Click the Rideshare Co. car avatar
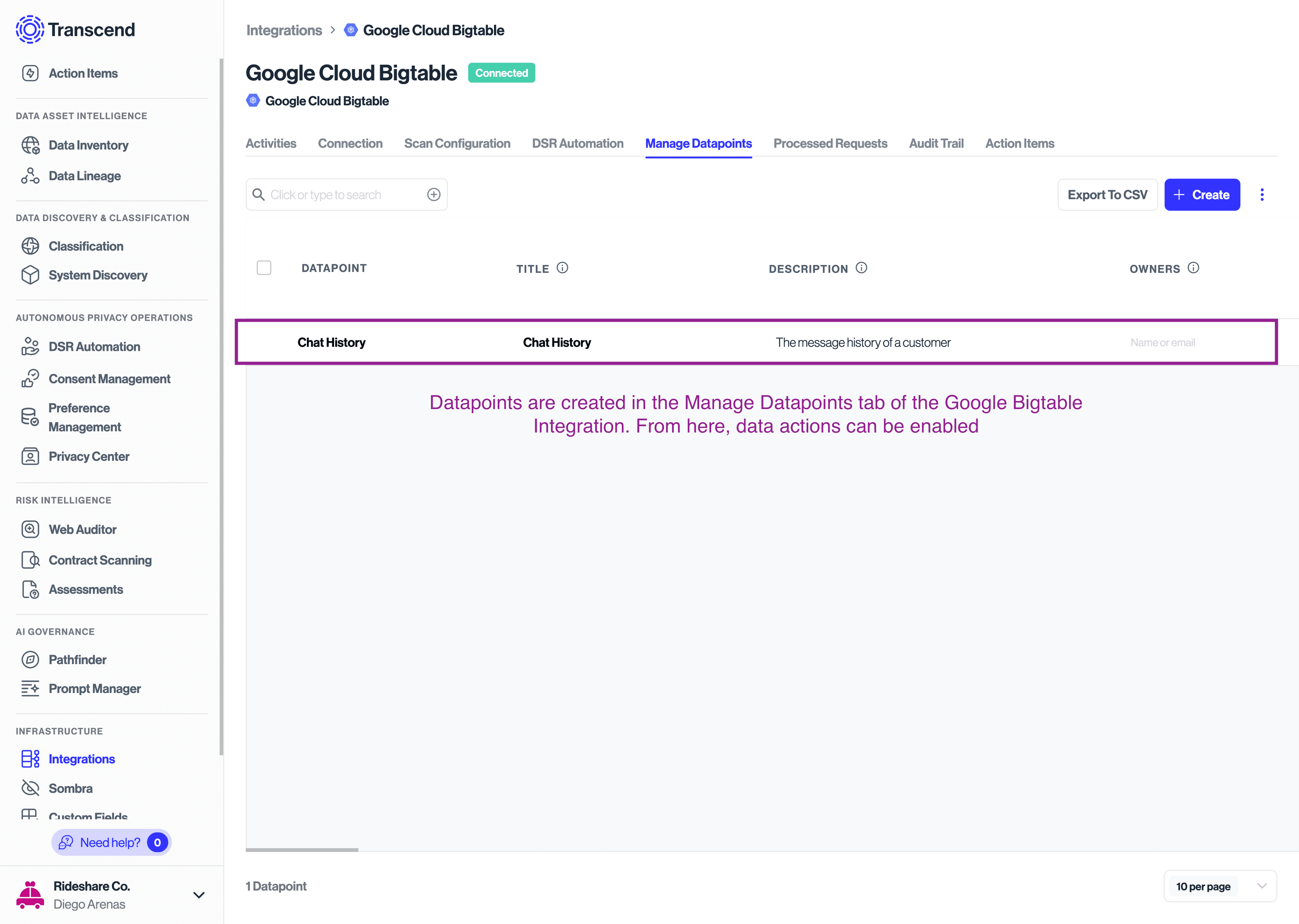Image resolution: width=1299 pixels, height=924 pixels. 30,895
